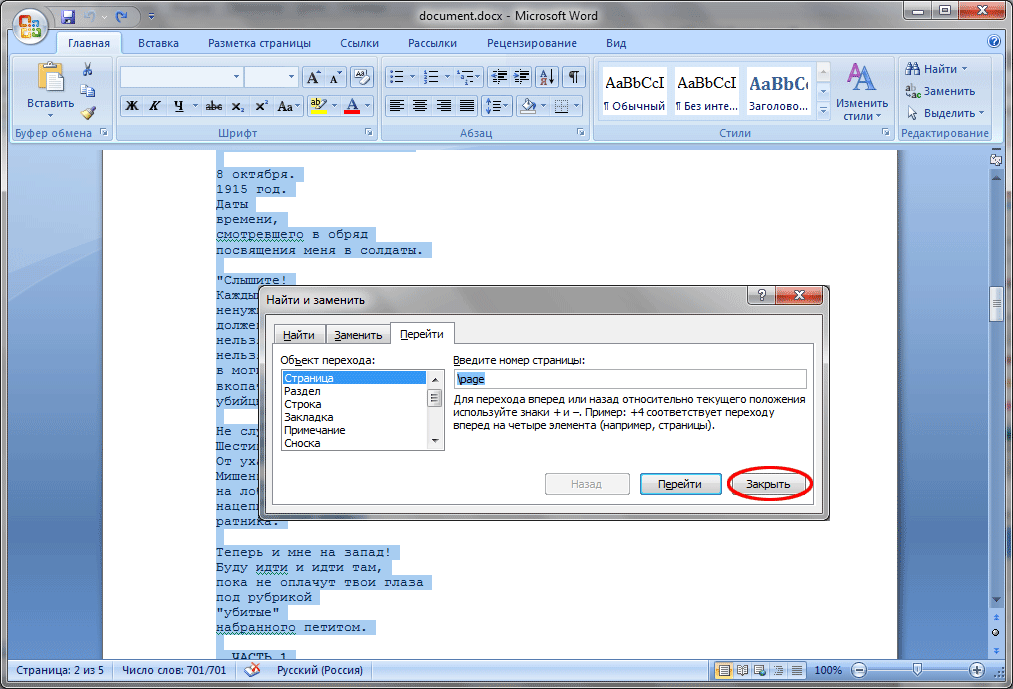Click the Закрыть button
Screen dimensions: 1013x689
coord(769,484)
